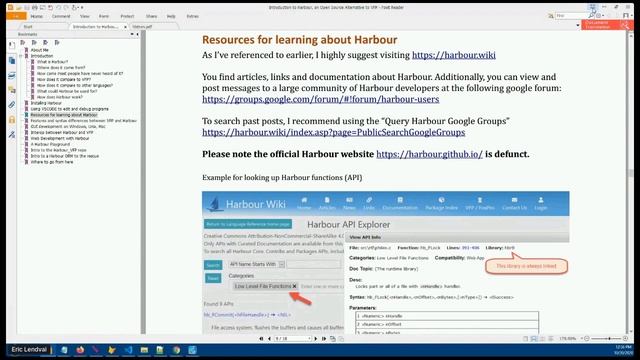Click inside the Find search field

[571, 16]
